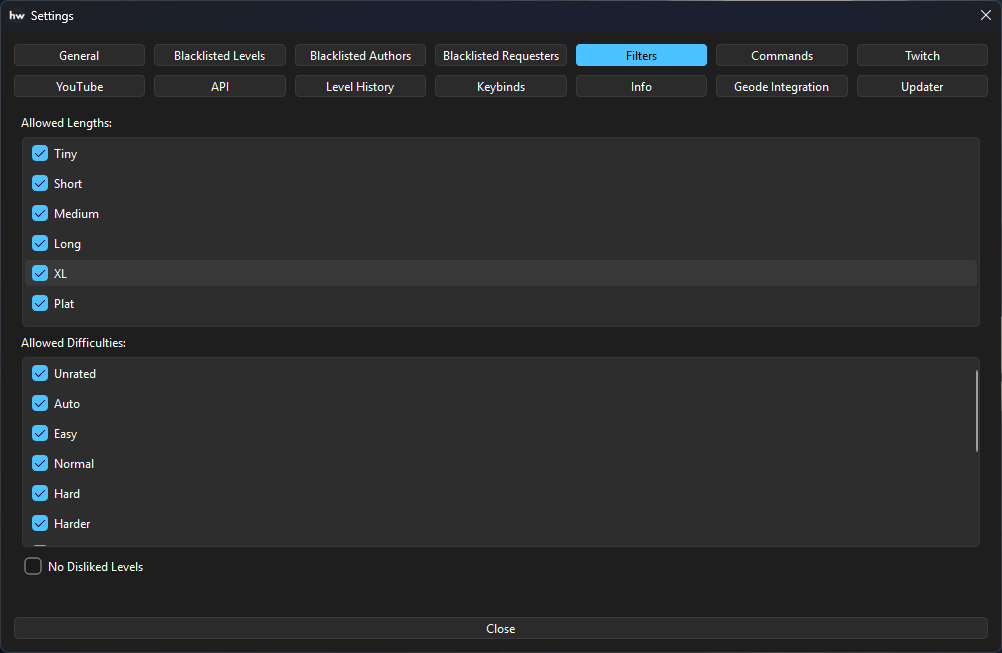This screenshot has width=1002, height=653.
Task: Open the Updater tab
Action: point(922,86)
